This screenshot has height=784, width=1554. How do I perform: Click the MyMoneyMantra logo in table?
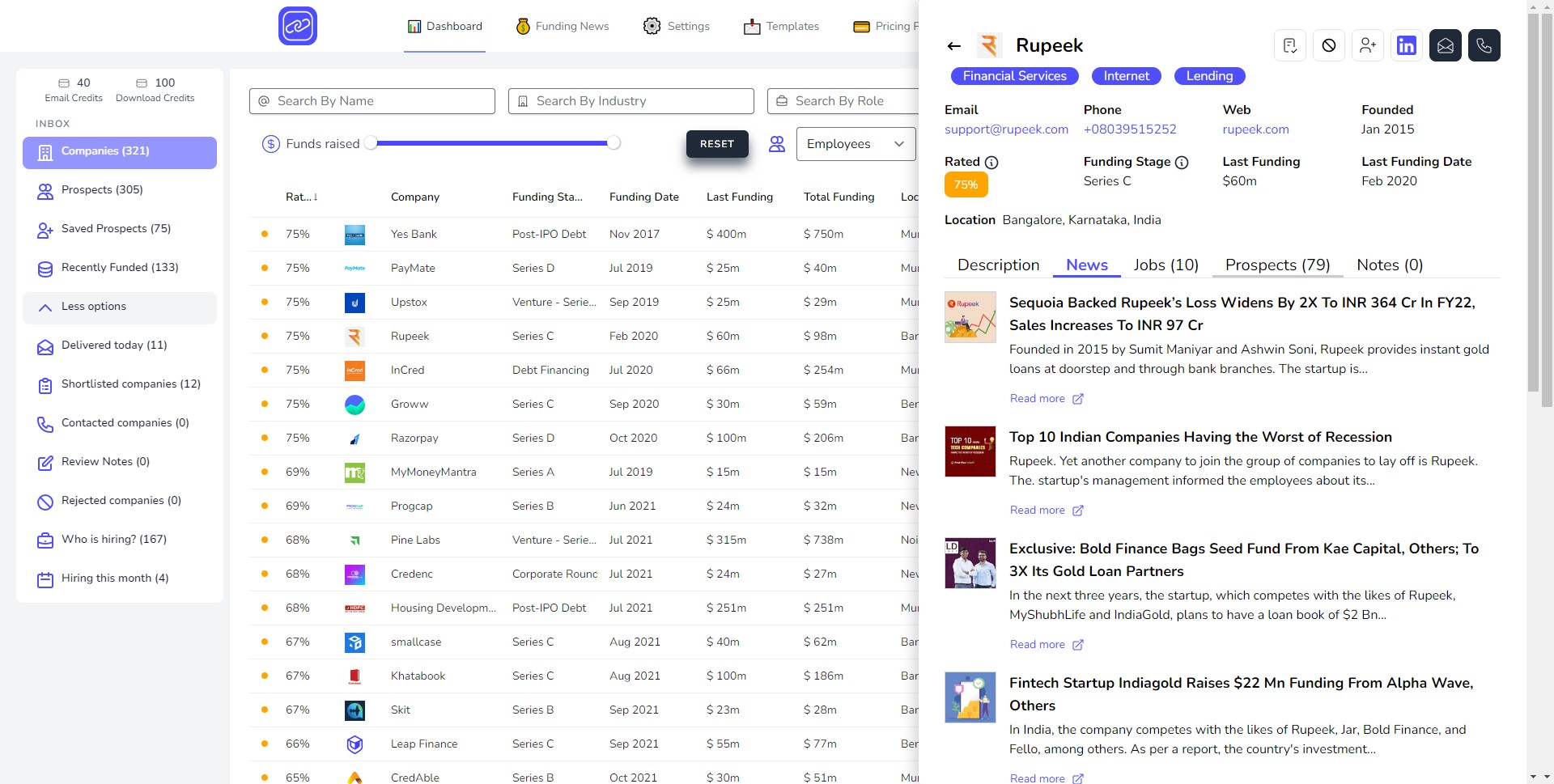pyautogui.click(x=355, y=472)
